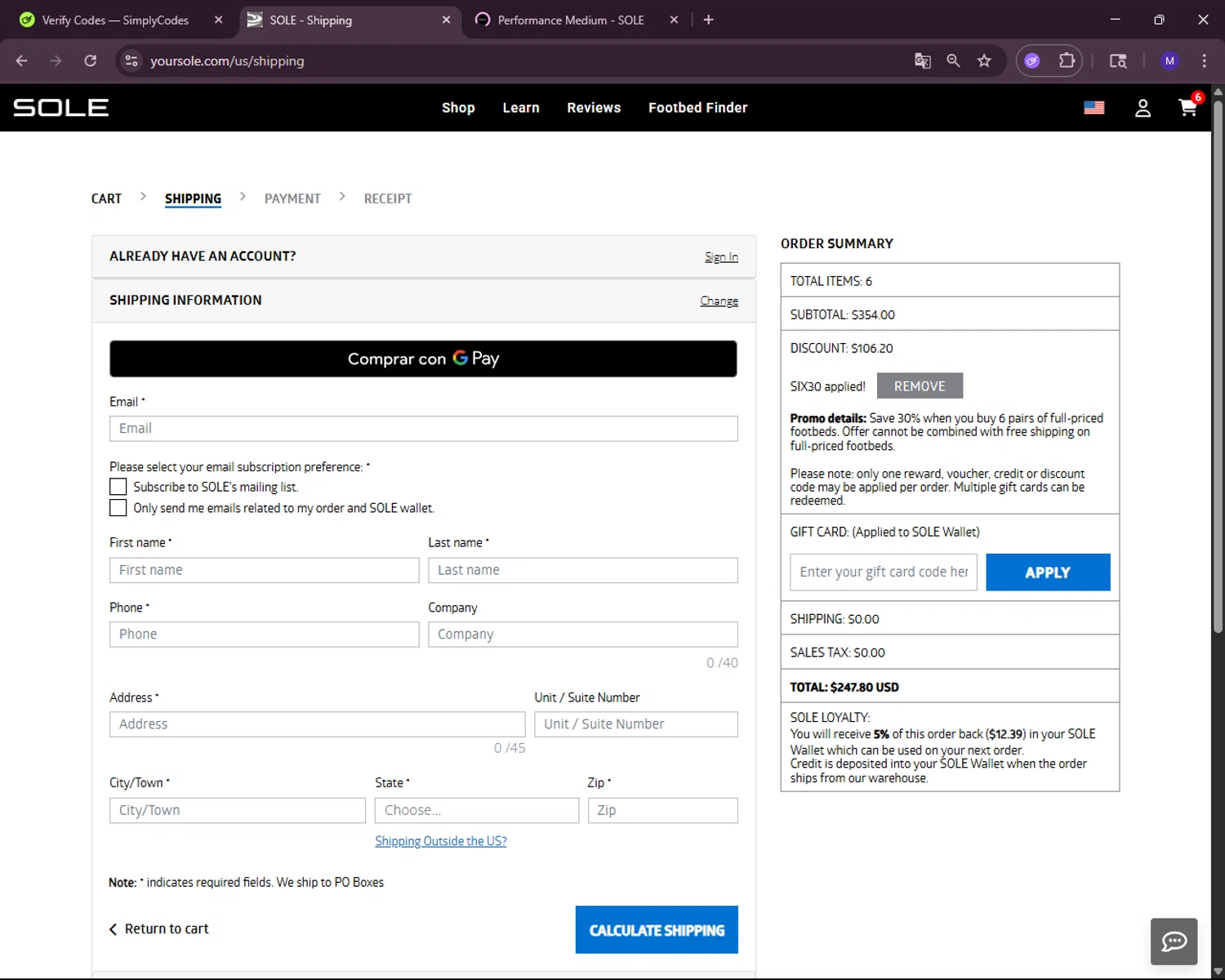
Task: Close the Performance Medium tab
Action: [x=674, y=20]
